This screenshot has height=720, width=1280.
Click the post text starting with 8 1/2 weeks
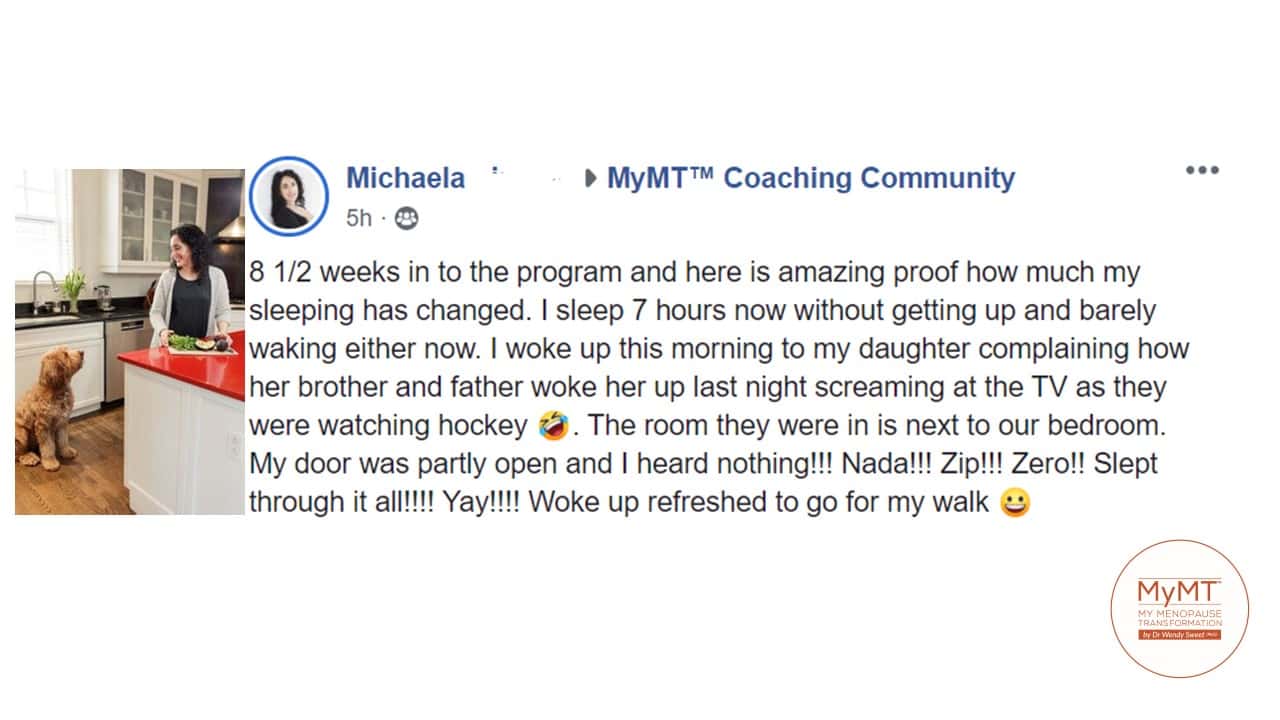tap(719, 386)
